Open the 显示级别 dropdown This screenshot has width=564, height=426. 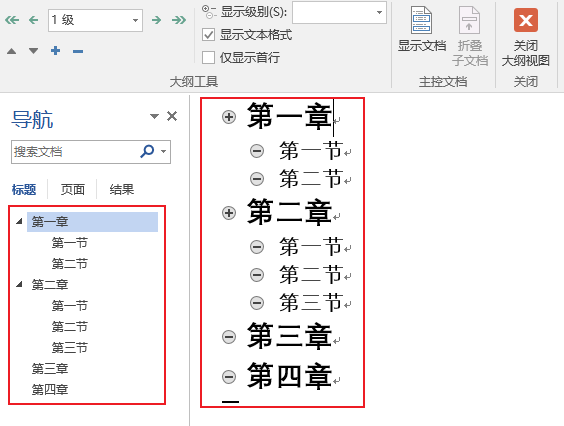tap(339, 13)
